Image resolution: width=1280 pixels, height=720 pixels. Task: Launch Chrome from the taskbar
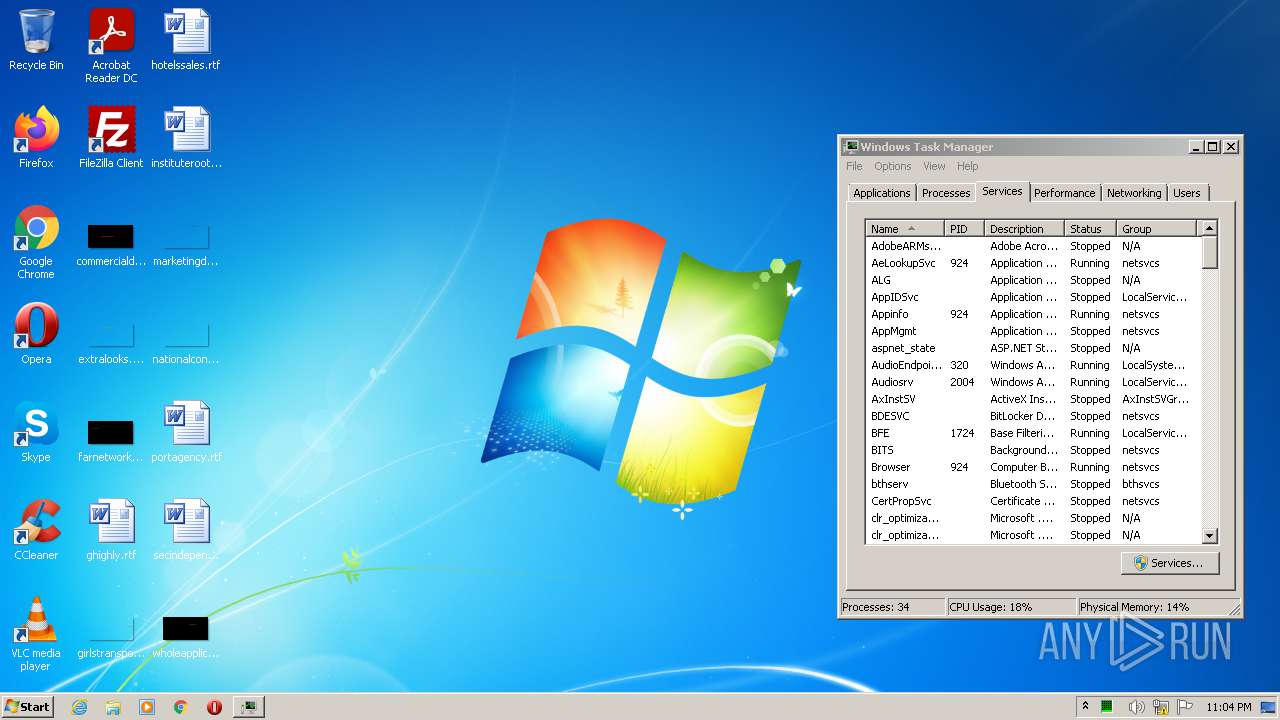point(180,707)
